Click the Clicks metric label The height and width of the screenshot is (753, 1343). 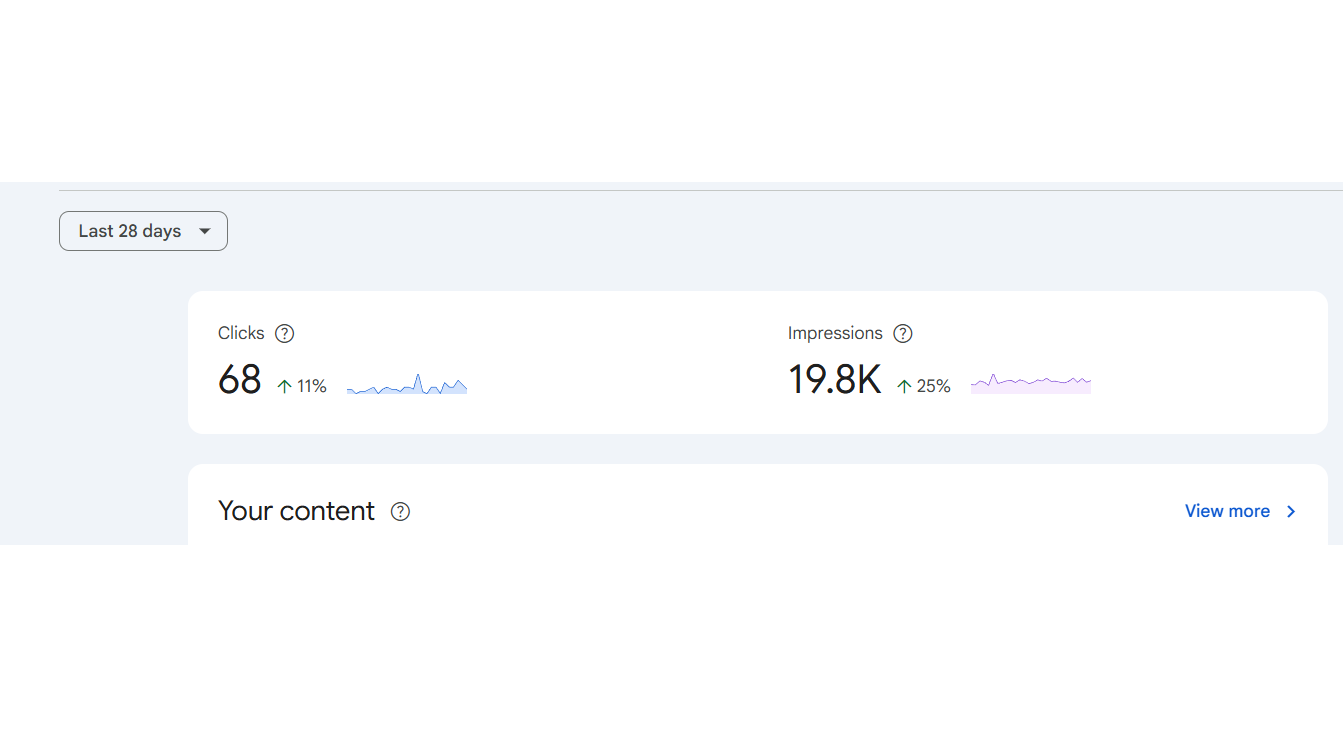pyautogui.click(x=241, y=333)
